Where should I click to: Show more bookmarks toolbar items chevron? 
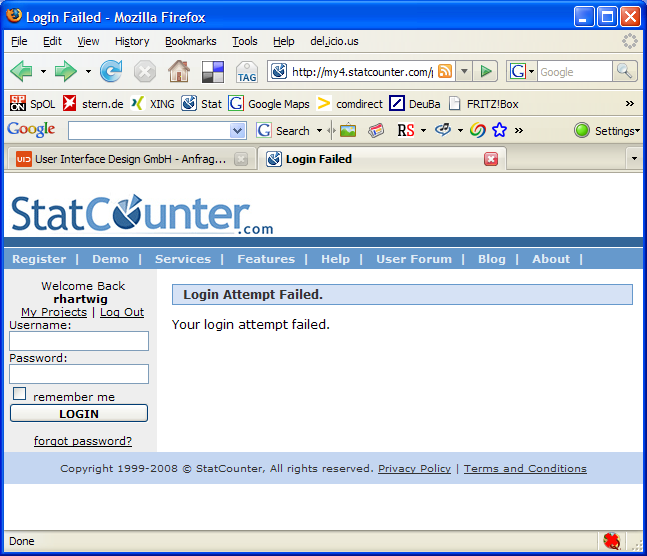coord(630,103)
